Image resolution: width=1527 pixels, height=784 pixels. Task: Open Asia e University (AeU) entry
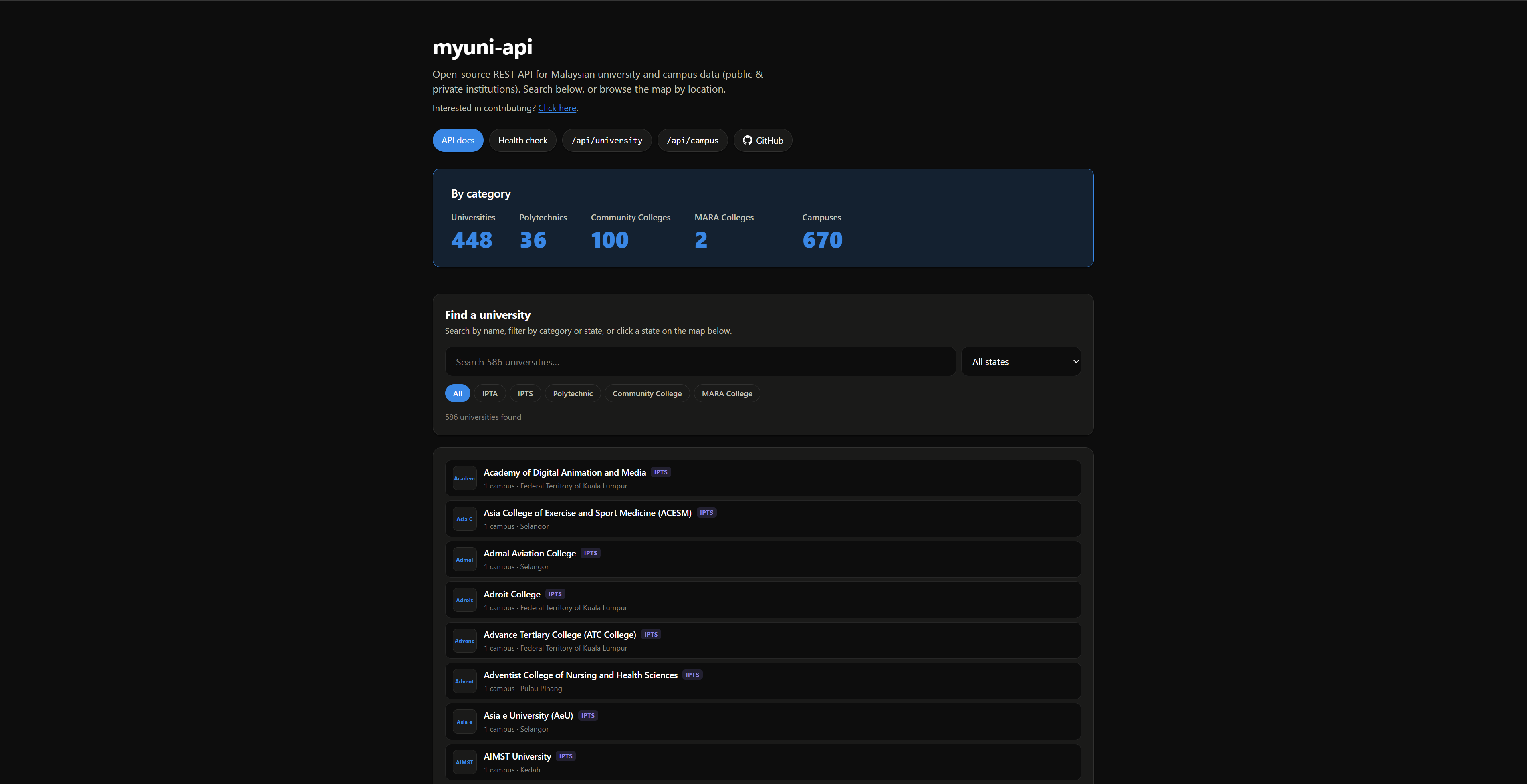[x=763, y=722]
